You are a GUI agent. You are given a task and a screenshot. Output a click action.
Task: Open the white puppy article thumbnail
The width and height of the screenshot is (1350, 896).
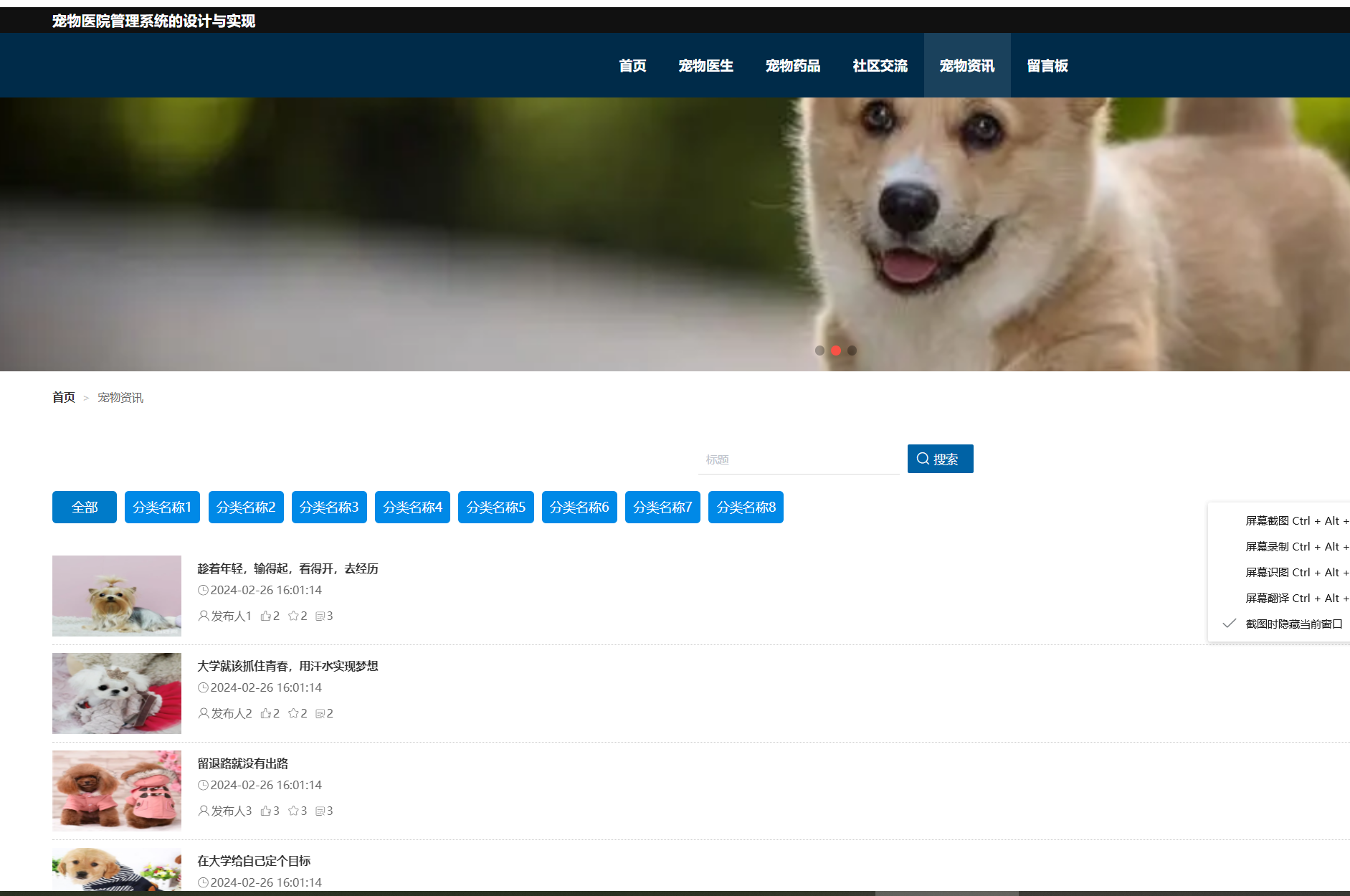point(117,693)
